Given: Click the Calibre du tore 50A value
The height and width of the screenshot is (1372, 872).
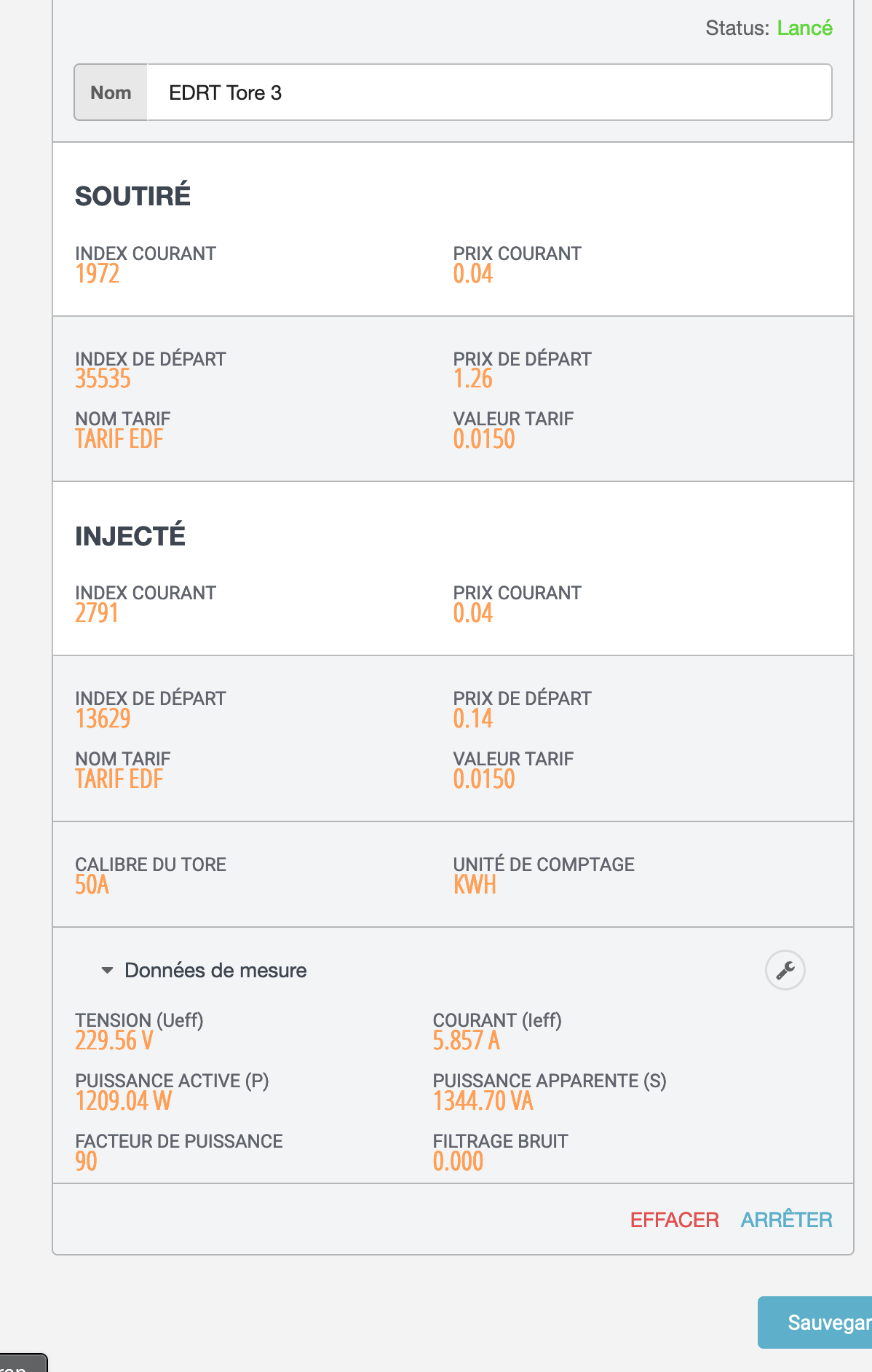Looking at the screenshot, I should [92, 885].
